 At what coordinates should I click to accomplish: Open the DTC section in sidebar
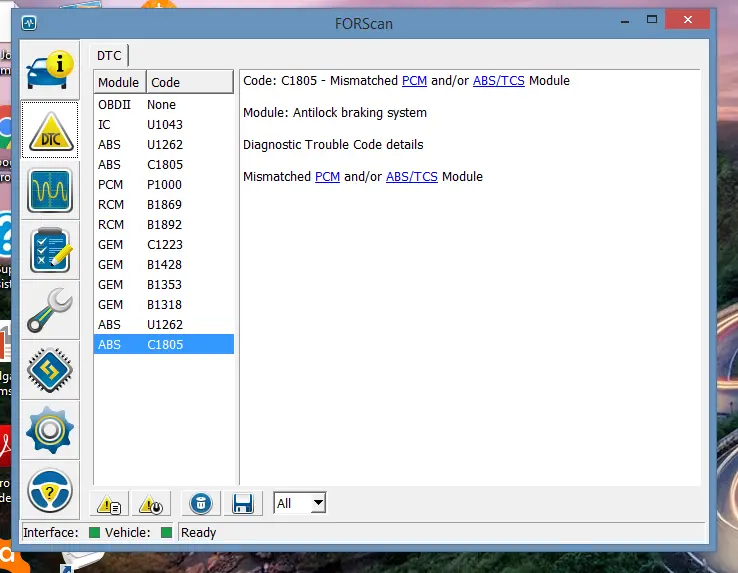tap(50, 130)
